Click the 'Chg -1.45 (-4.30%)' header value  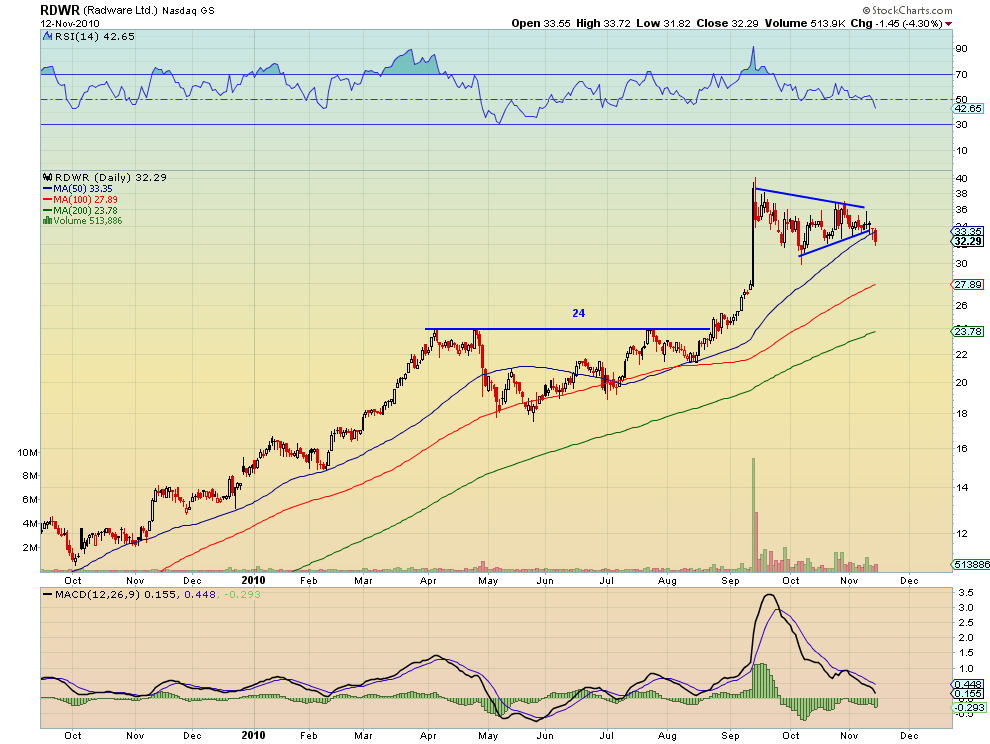897,23
